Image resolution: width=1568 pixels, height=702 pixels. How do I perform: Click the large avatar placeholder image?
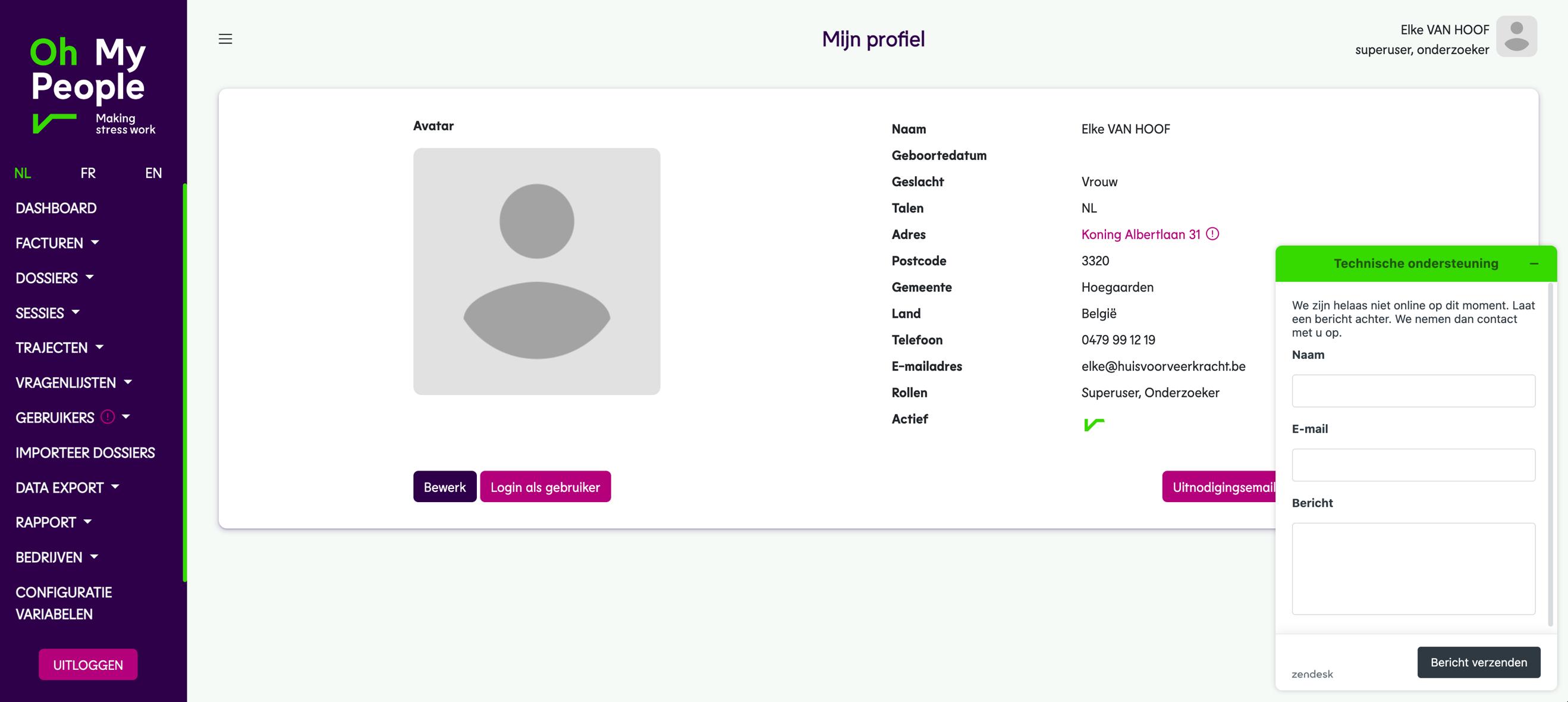[536, 271]
